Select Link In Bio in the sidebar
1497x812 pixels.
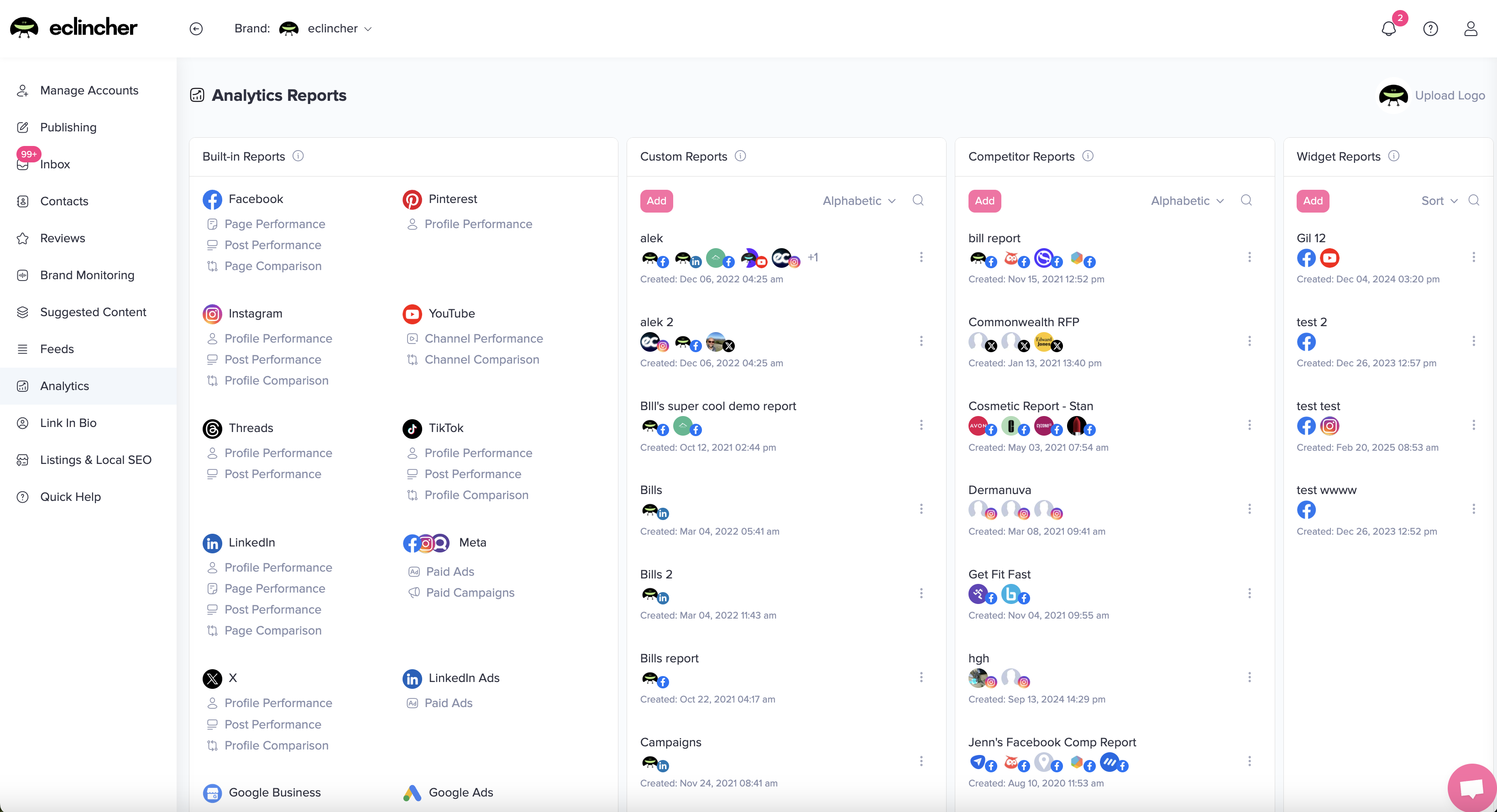coord(68,423)
